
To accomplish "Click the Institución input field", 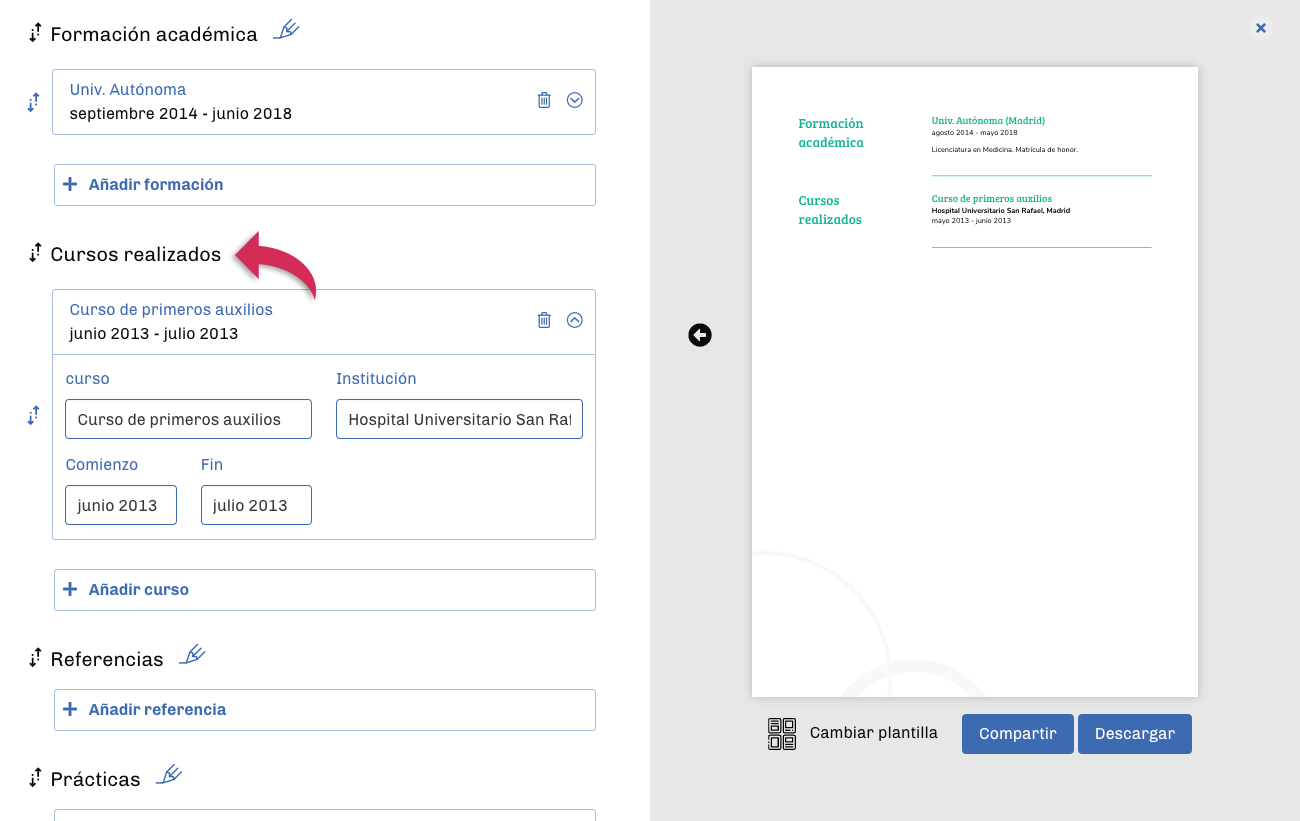I will tap(459, 419).
